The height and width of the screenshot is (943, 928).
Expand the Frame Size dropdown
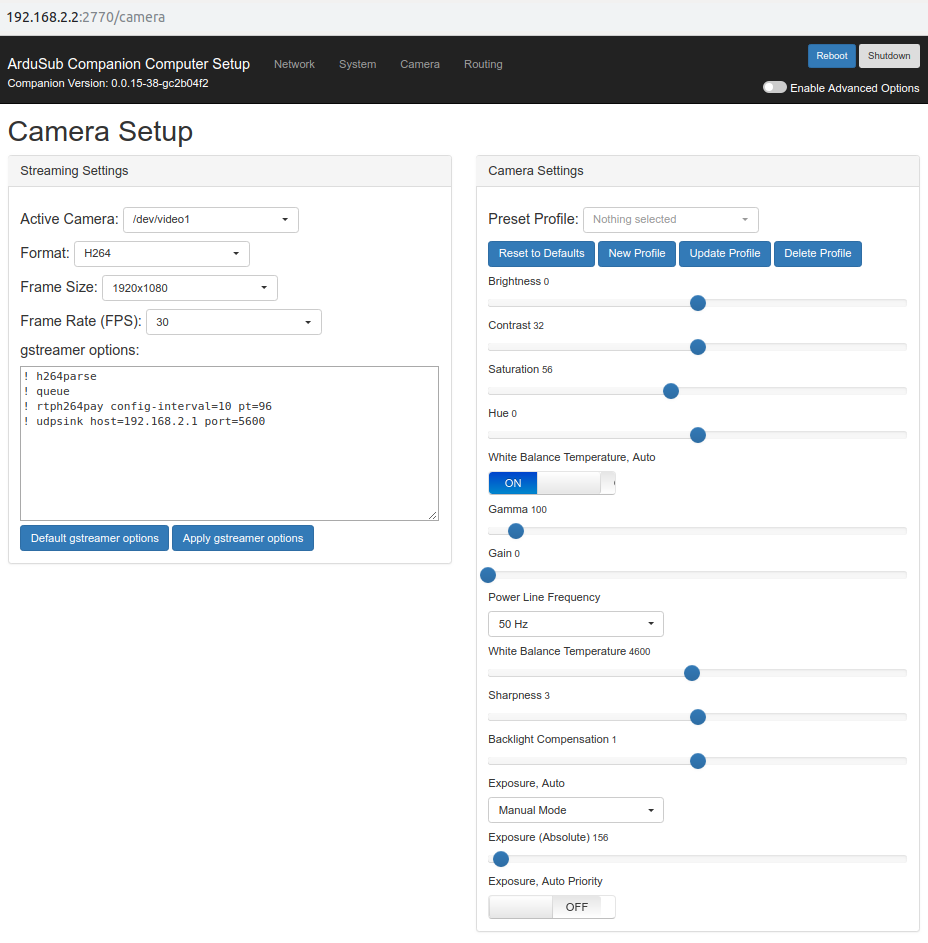pos(190,288)
